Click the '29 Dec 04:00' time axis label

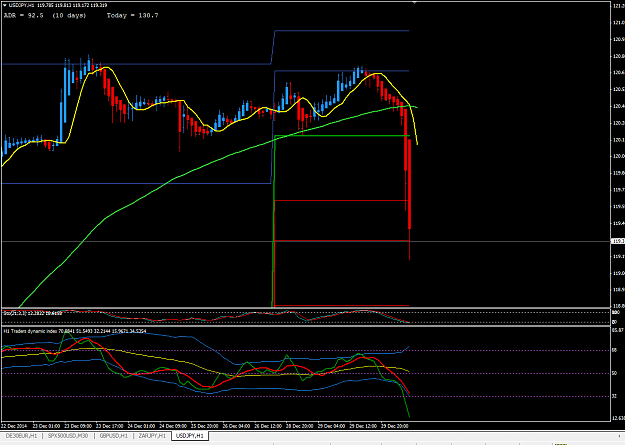[x=332, y=426]
